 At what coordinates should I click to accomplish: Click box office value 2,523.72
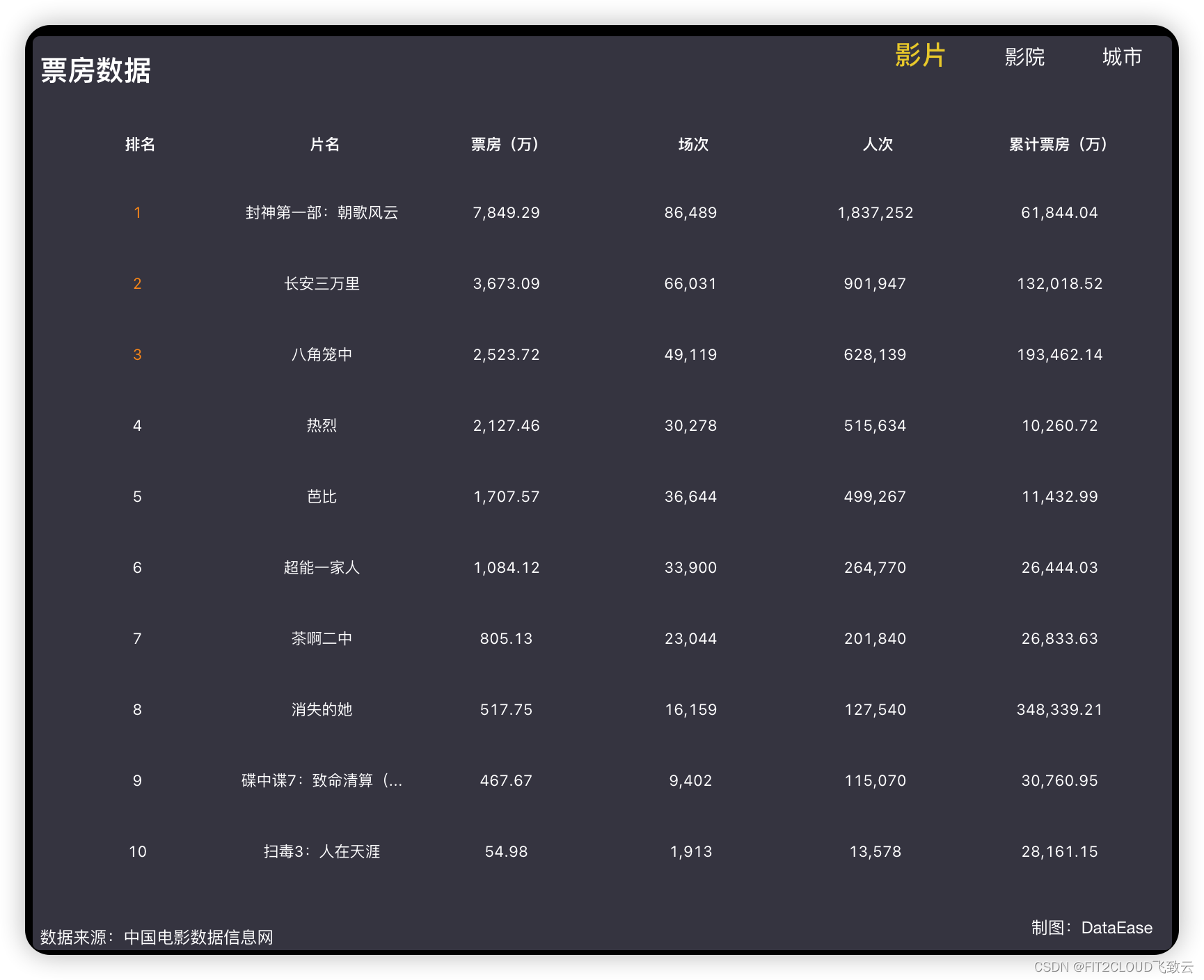506,354
